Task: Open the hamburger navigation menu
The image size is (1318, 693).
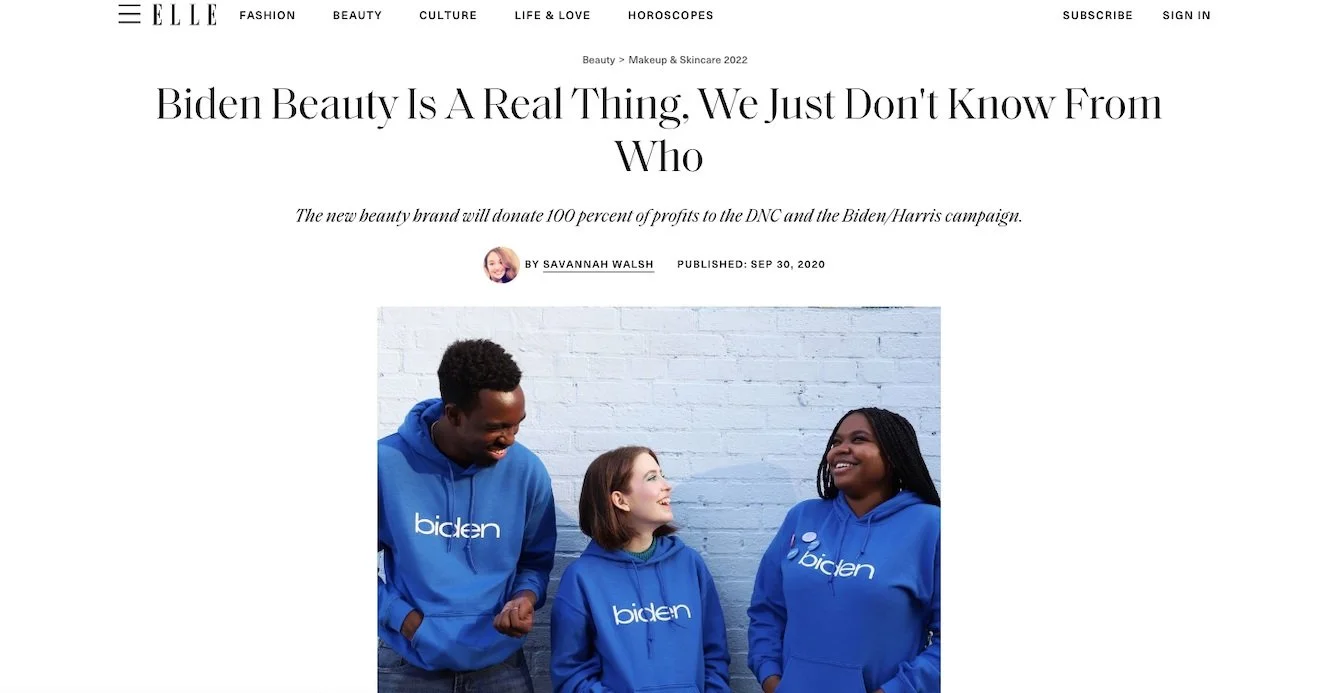Action: click(x=129, y=14)
